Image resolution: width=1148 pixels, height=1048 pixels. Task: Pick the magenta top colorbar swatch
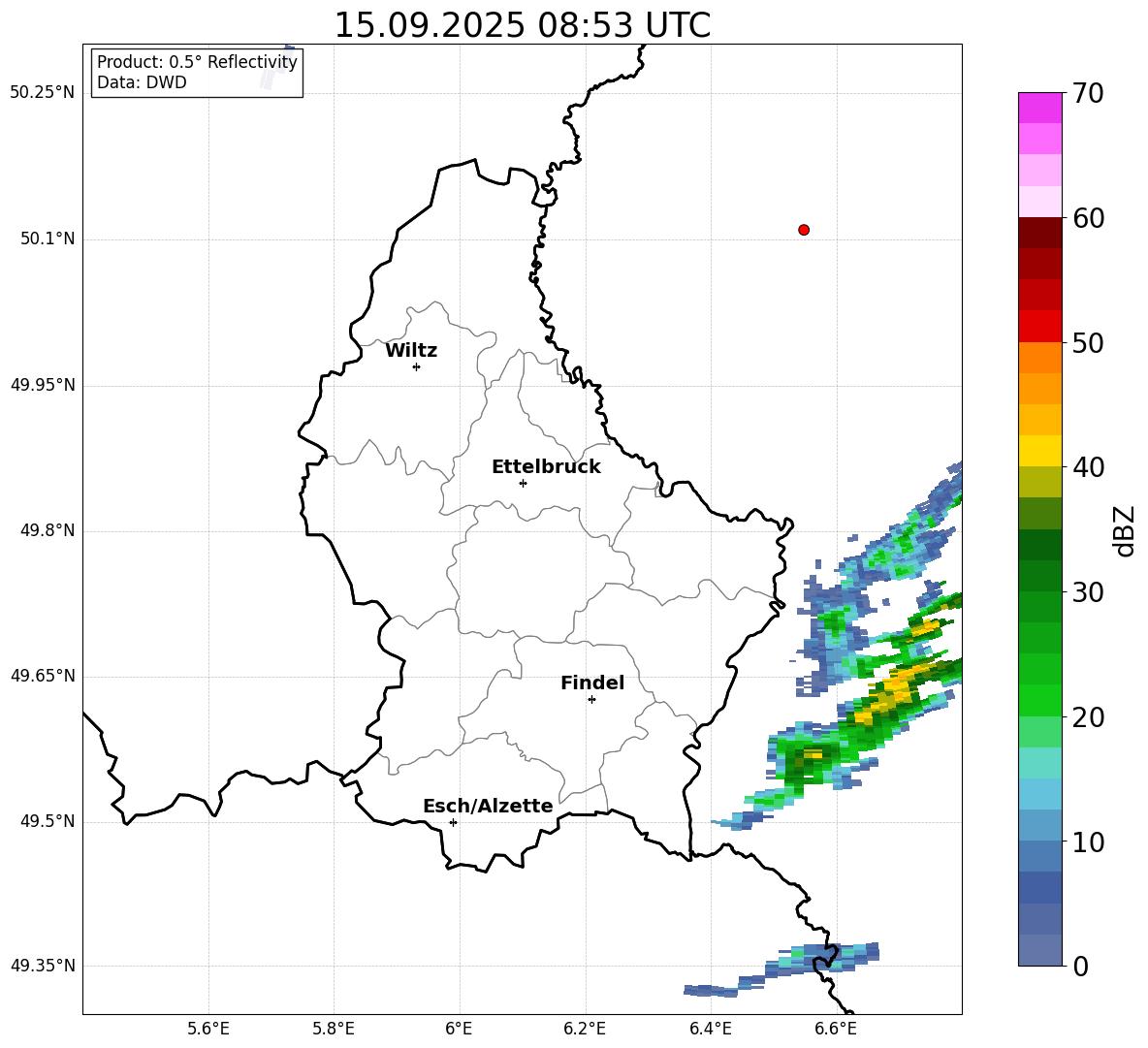coord(1040,109)
